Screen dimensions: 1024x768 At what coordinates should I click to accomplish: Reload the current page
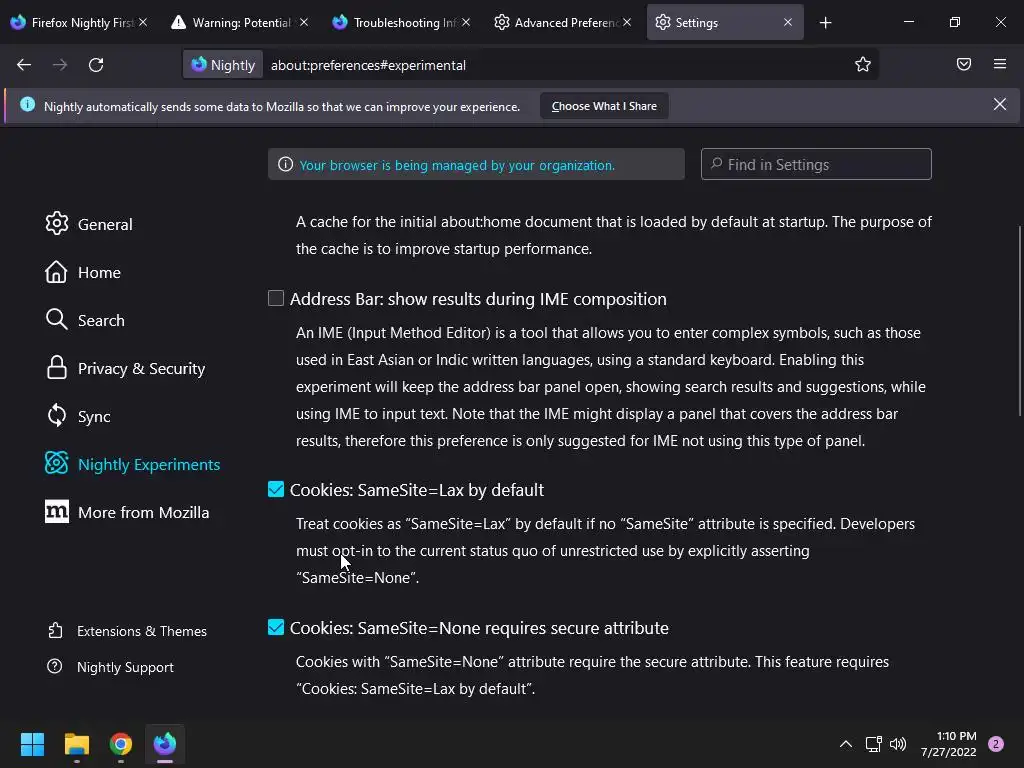point(96,65)
